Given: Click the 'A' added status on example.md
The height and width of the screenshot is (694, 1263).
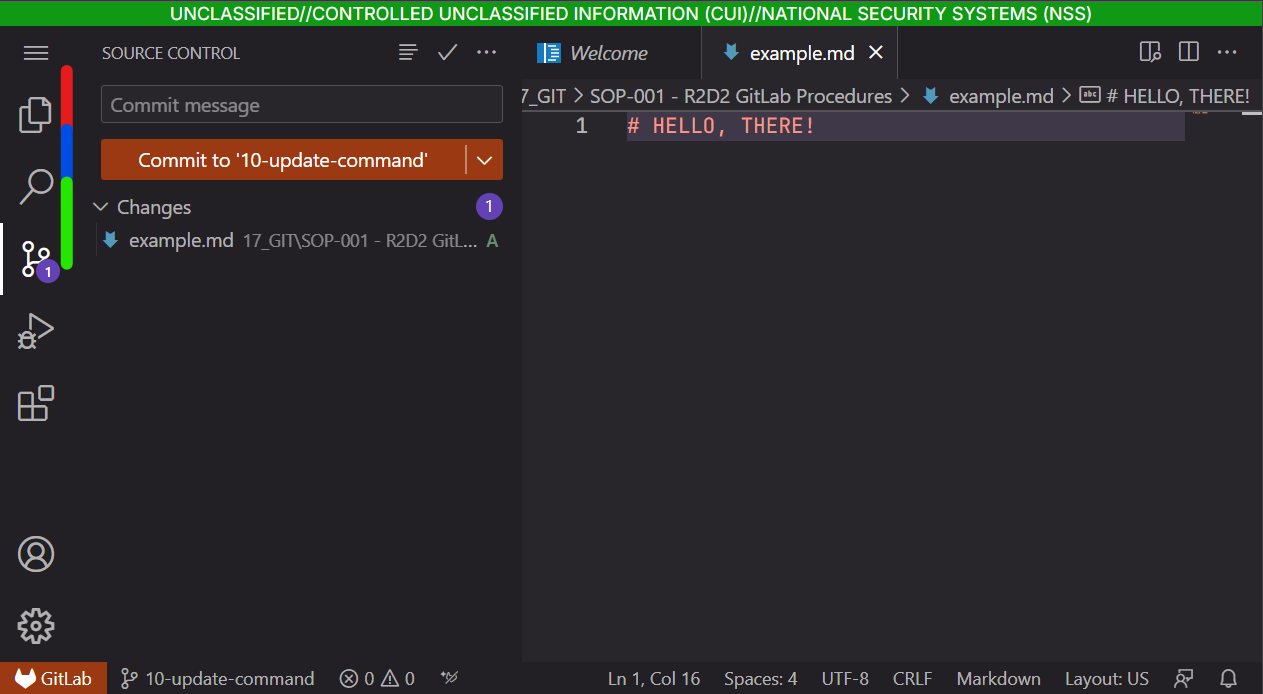Looking at the screenshot, I should [x=492, y=241].
